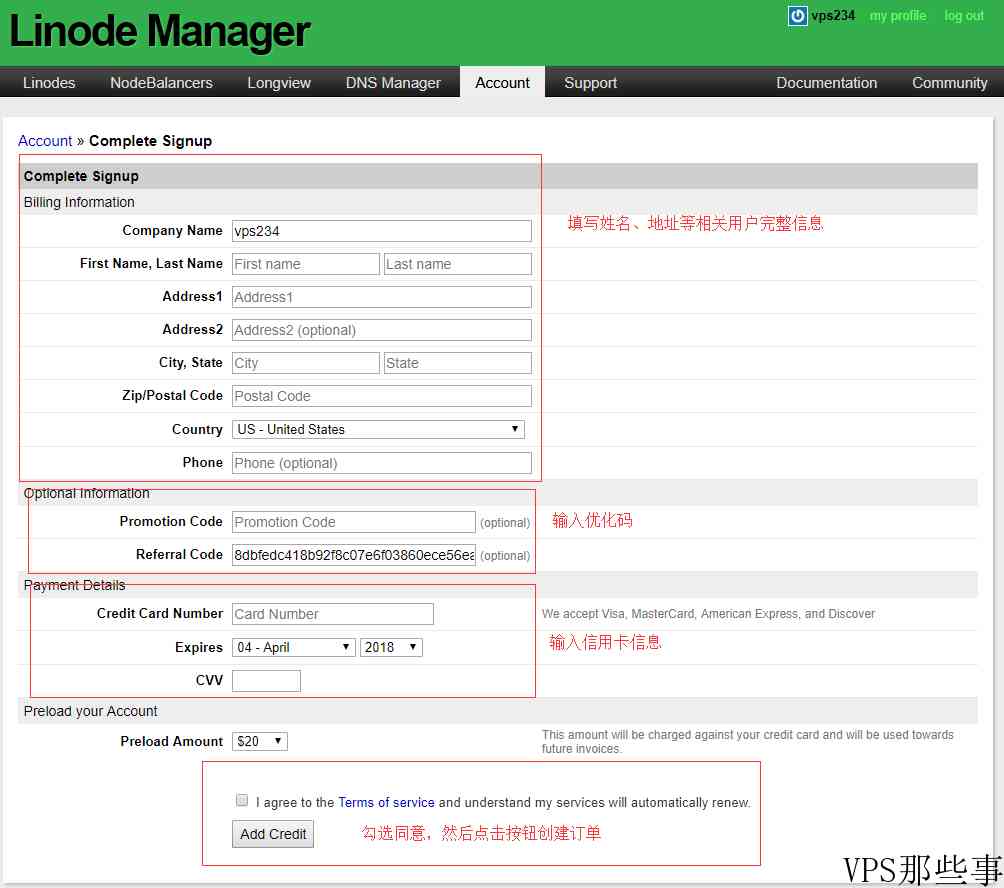Open the Documentation tab
The width and height of the screenshot is (1004, 888).
pos(827,83)
